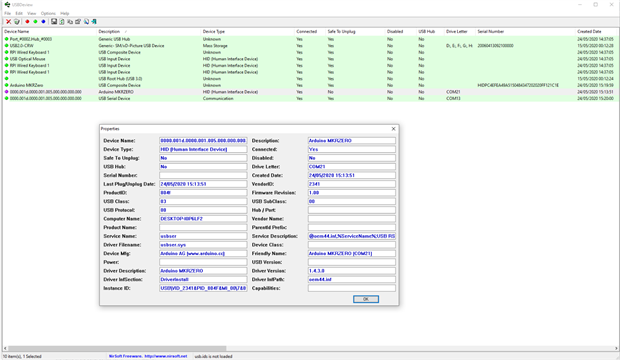Viewport: 620px width, 360px height.
Task: Click the Refresh toolbar icon
Action: 62,22
